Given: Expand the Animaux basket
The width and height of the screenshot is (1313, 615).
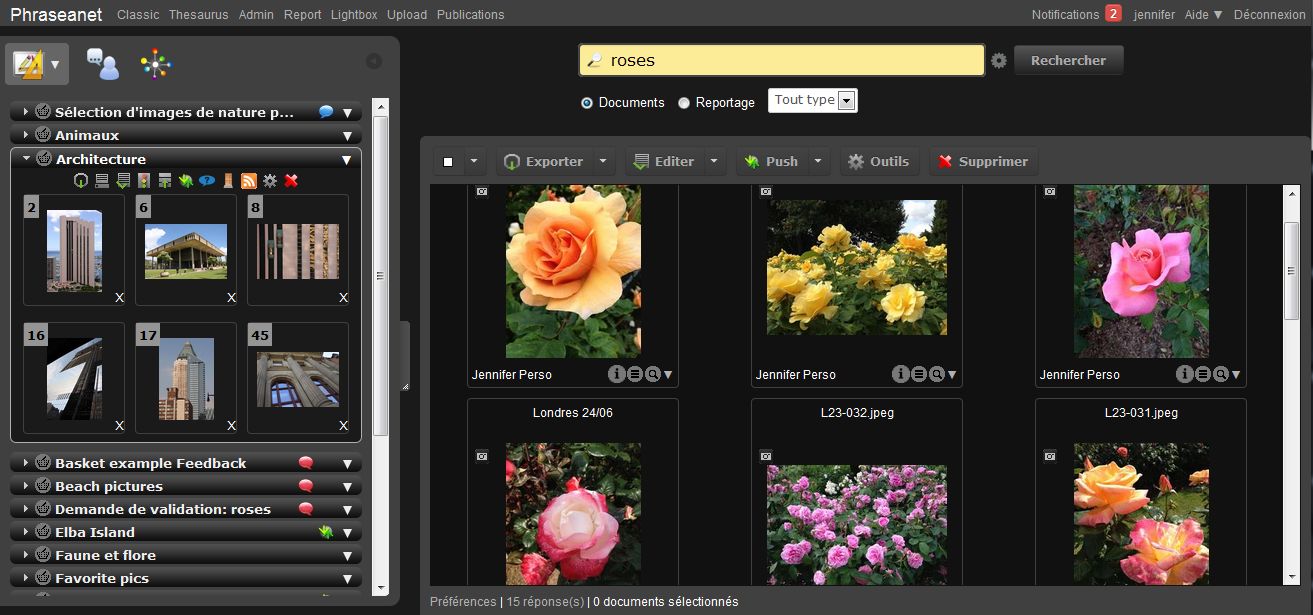Looking at the screenshot, I should [25, 135].
